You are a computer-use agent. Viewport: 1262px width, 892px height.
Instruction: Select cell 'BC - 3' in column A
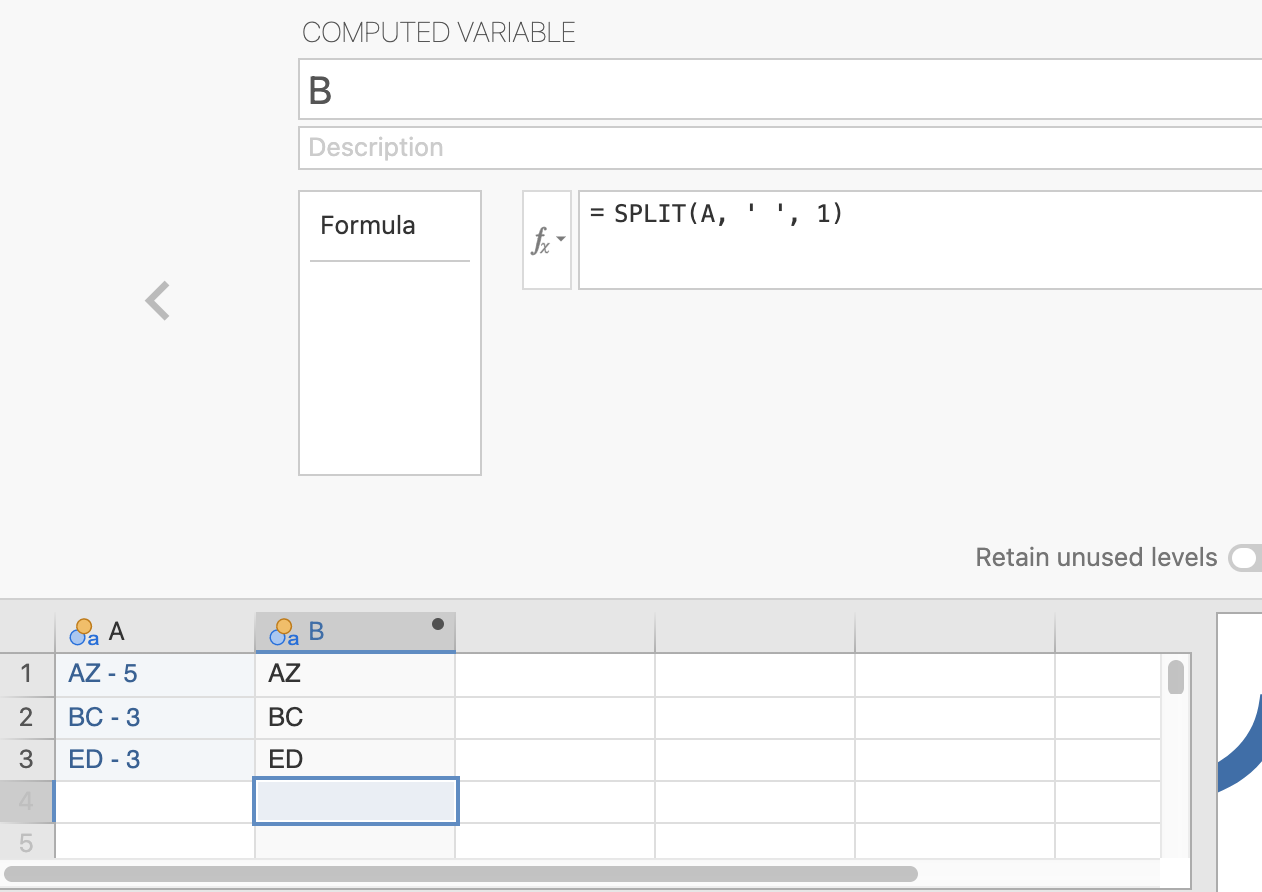(x=154, y=717)
